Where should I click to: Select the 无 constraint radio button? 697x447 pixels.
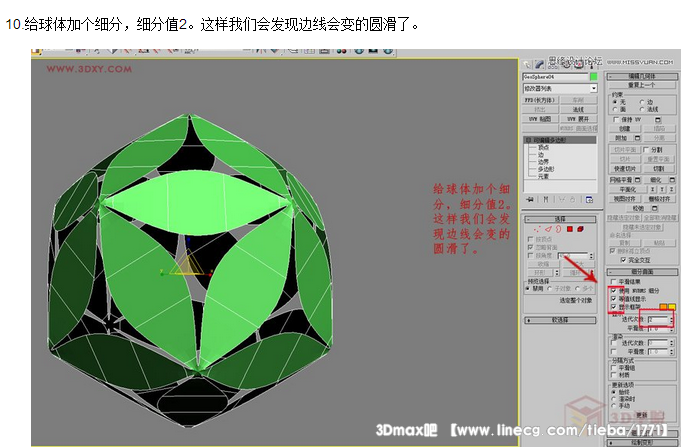click(x=615, y=102)
